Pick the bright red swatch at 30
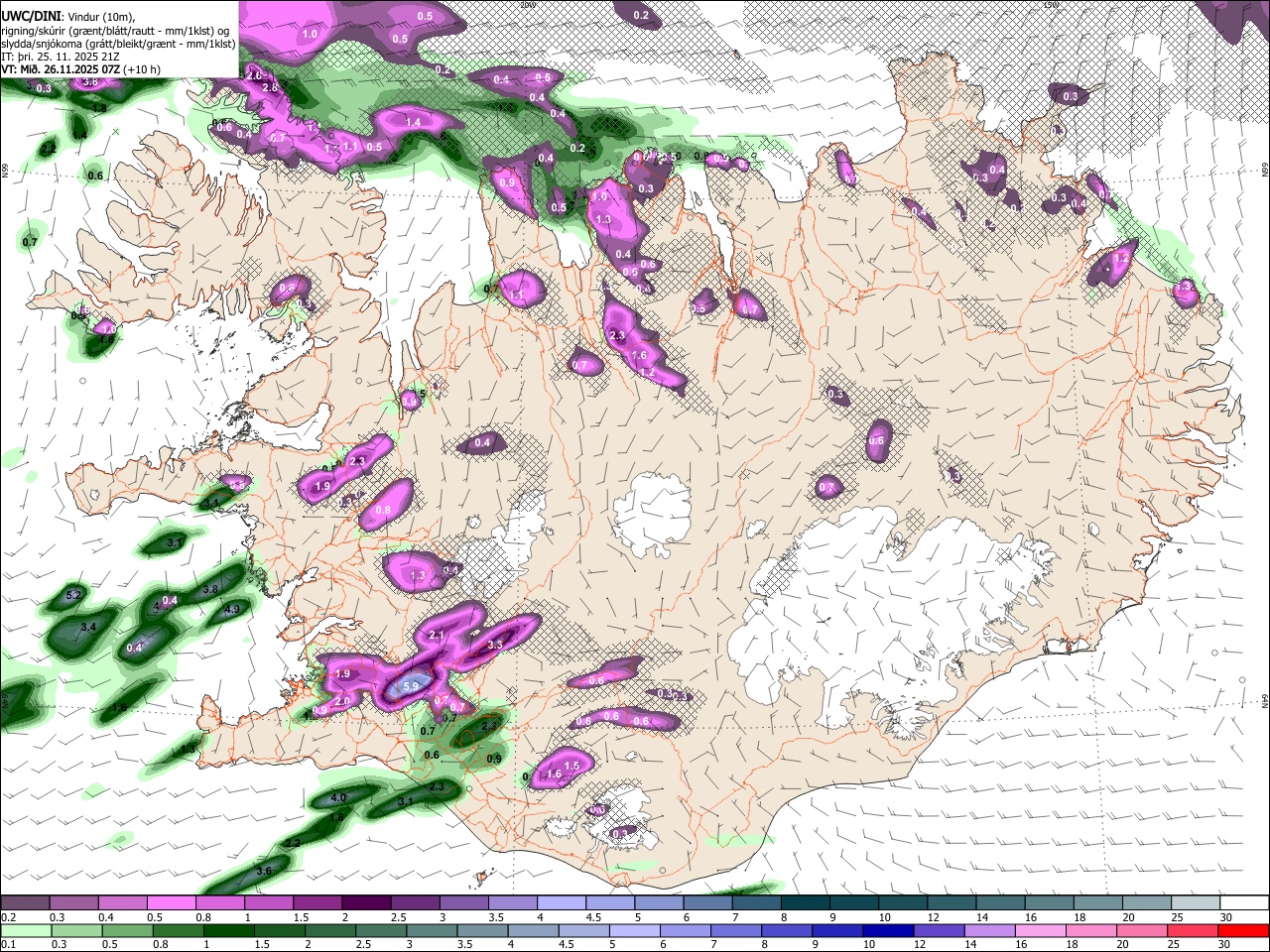Viewport: 1270px width, 952px height. click(x=1243, y=931)
